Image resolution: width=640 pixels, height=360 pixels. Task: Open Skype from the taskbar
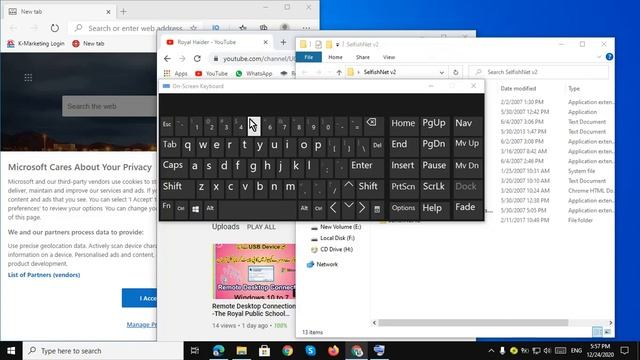[x=311, y=351]
